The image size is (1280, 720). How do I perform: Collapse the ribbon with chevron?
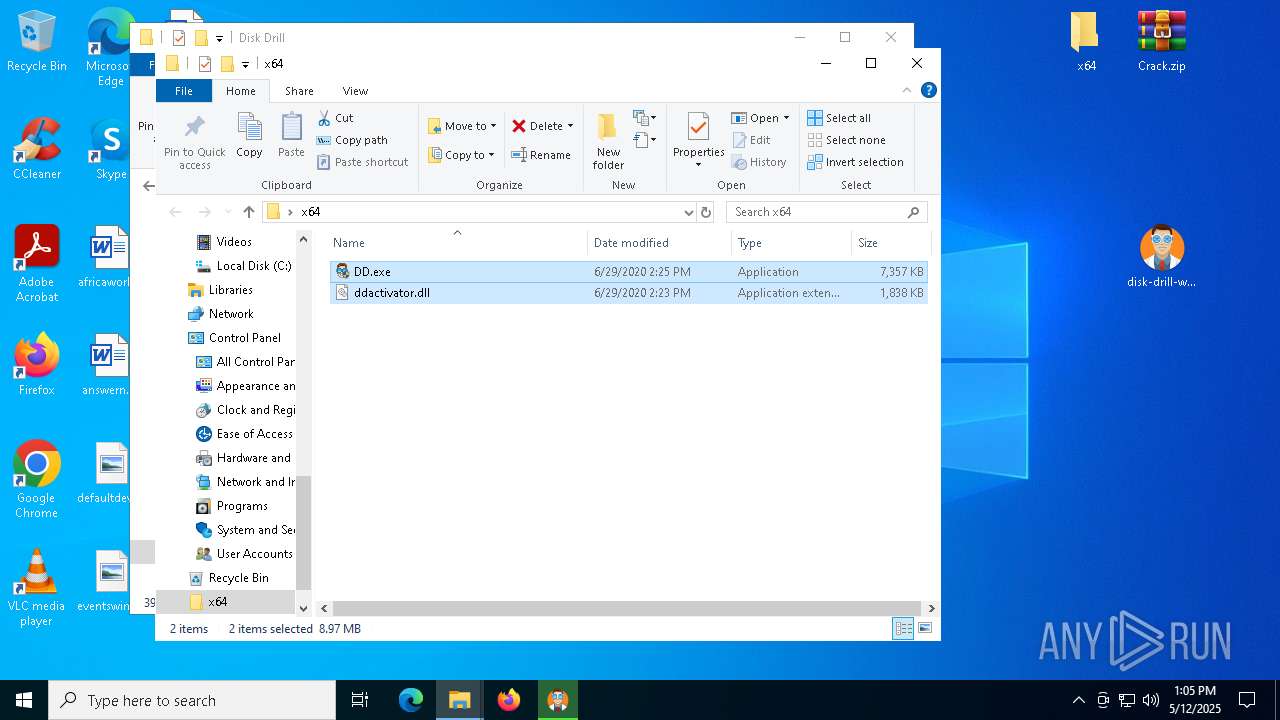907,90
